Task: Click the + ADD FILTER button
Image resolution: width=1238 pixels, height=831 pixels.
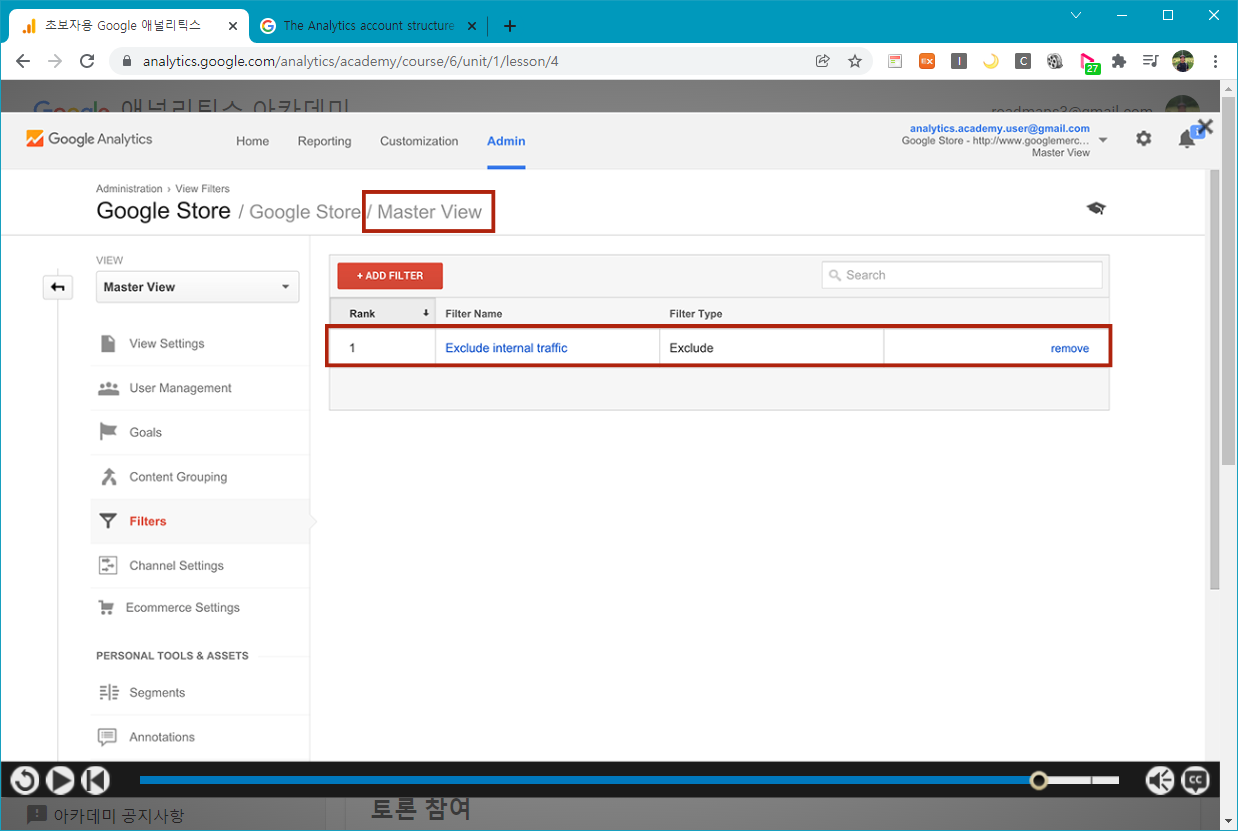Action: tap(390, 276)
